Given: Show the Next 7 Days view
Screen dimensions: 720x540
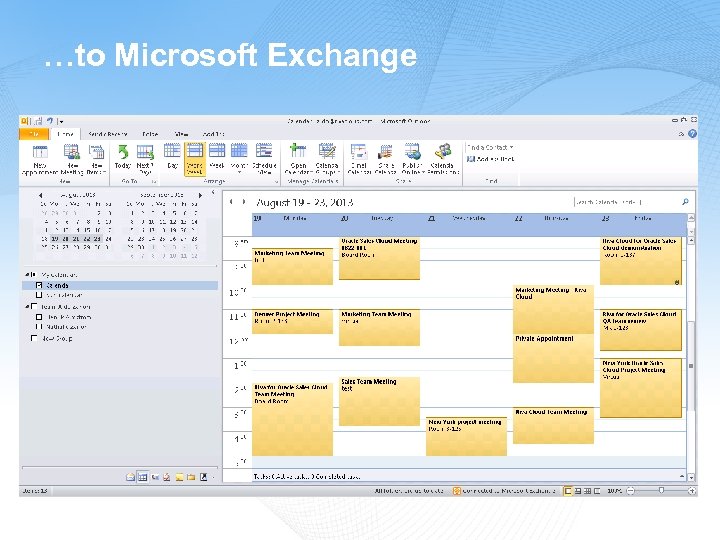Looking at the screenshot, I should click(x=145, y=160).
